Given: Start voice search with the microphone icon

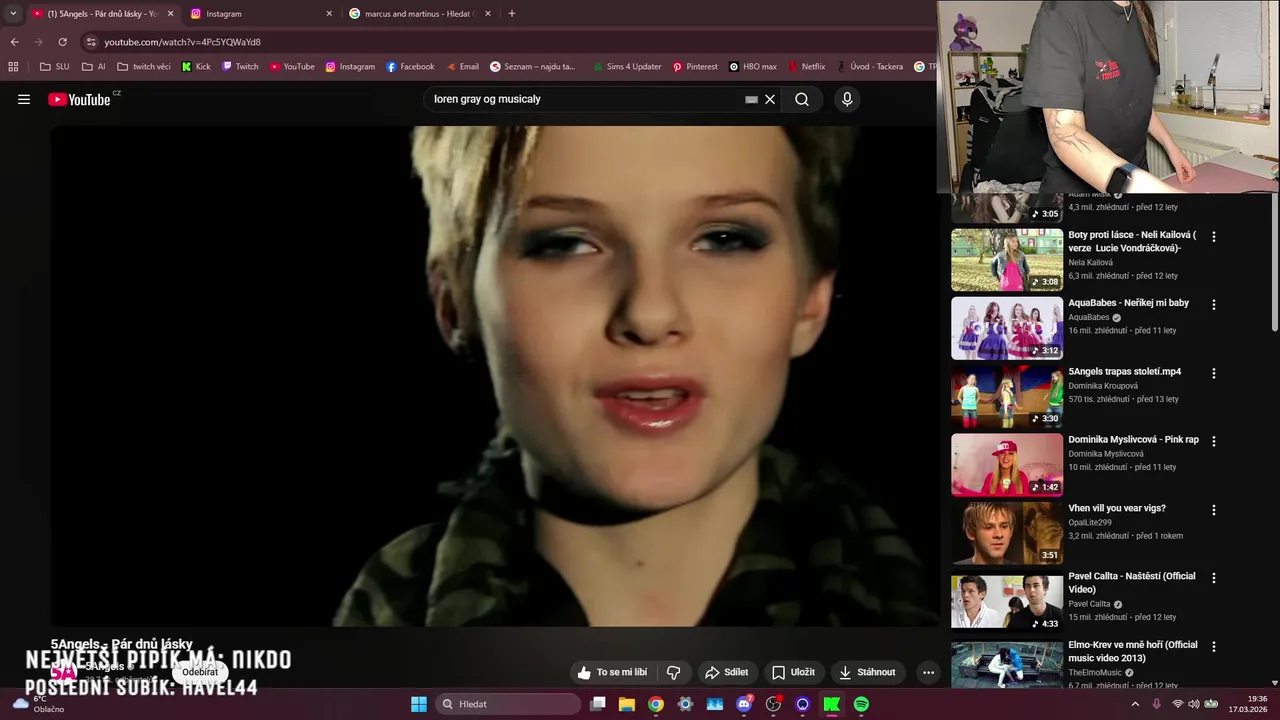Looking at the screenshot, I should tap(847, 99).
